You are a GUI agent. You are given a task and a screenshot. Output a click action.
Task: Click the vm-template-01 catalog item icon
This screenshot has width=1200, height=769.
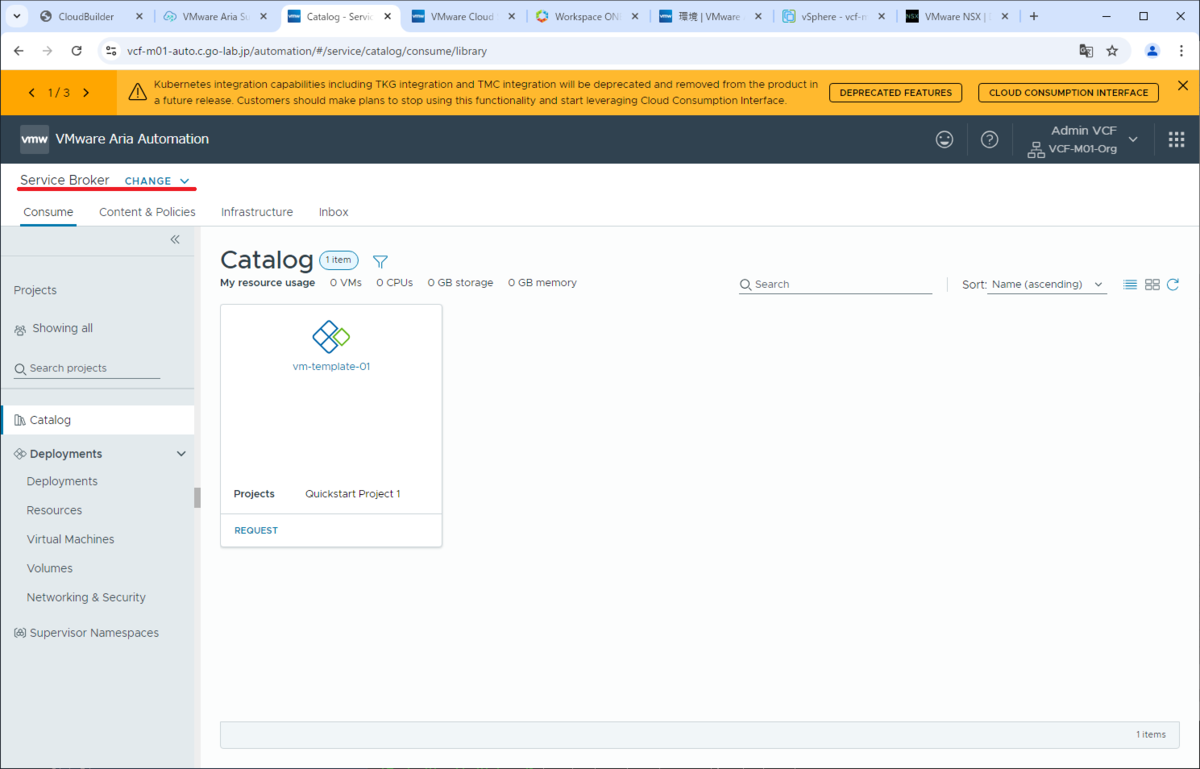pyautogui.click(x=331, y=337)
